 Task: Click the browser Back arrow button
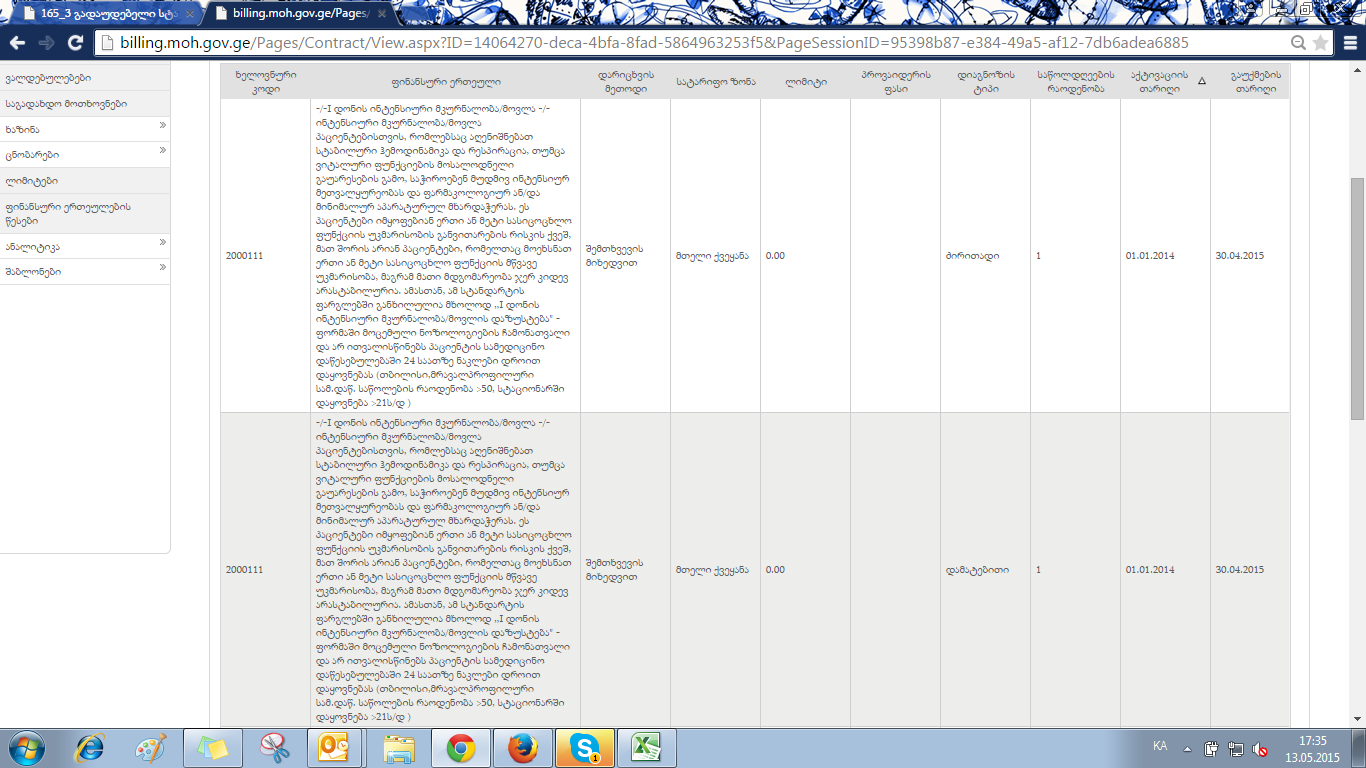click(x=17, y=43)
